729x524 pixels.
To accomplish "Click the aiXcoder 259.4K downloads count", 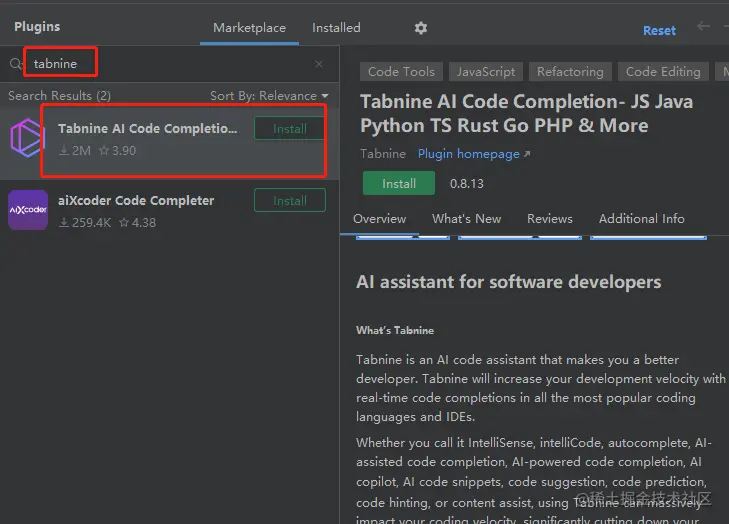I will 85,223.
